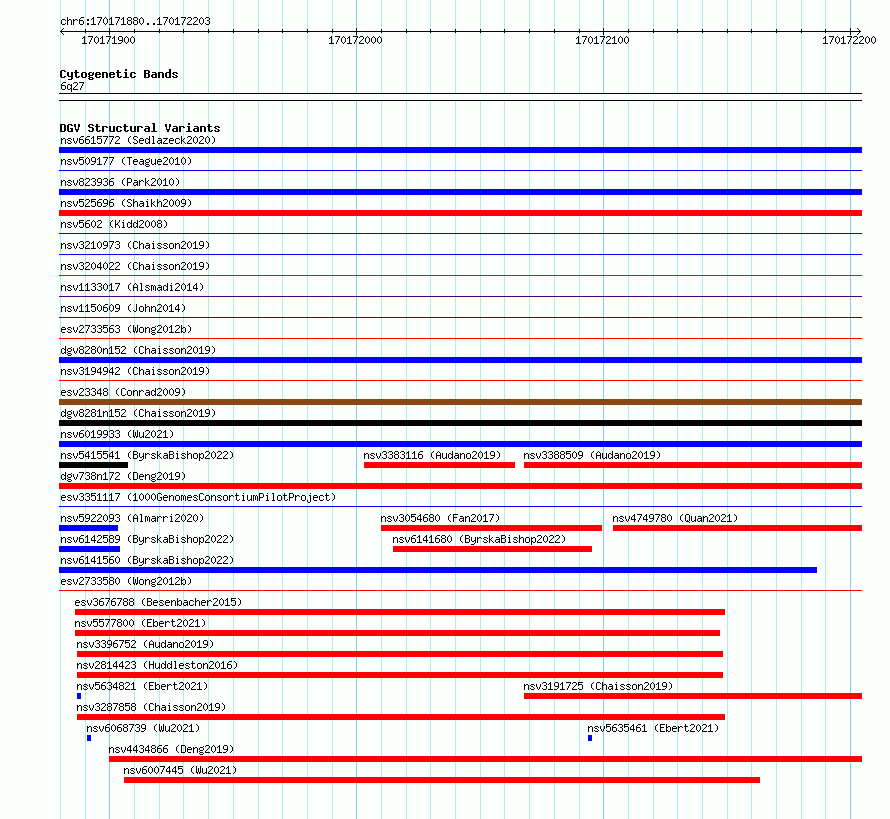Click the short blue nsv6142589 bar
The width and height of the screenshot is (890, 819).
[90, 549]
